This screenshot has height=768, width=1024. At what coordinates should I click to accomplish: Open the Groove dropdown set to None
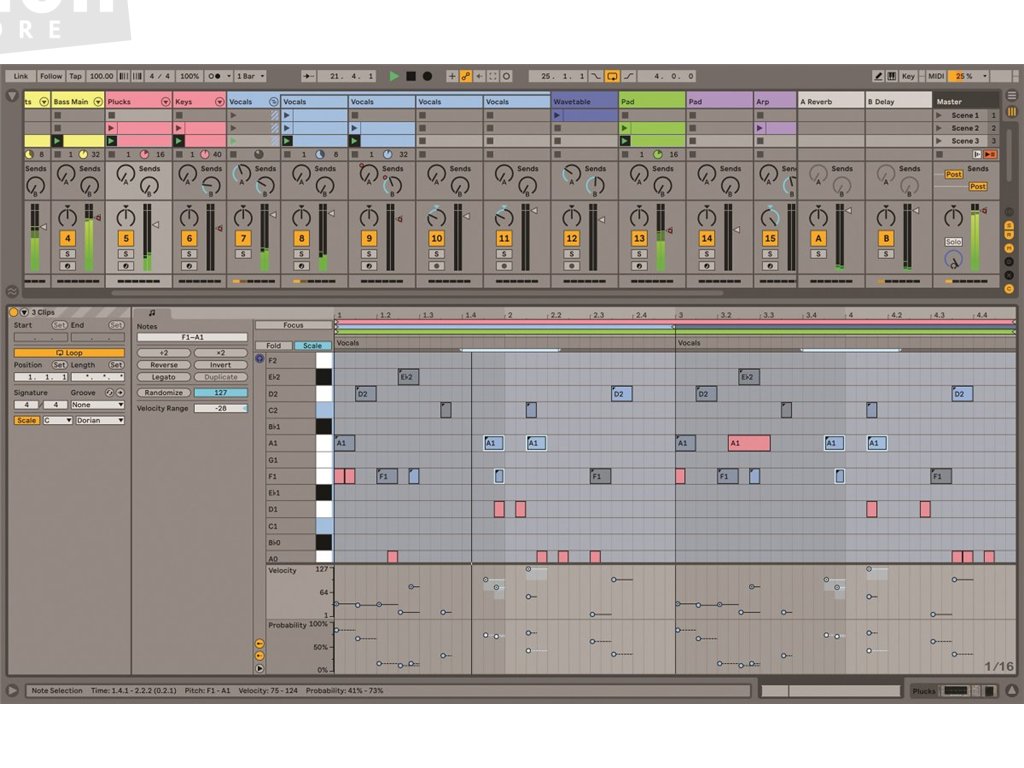[97, 405]
